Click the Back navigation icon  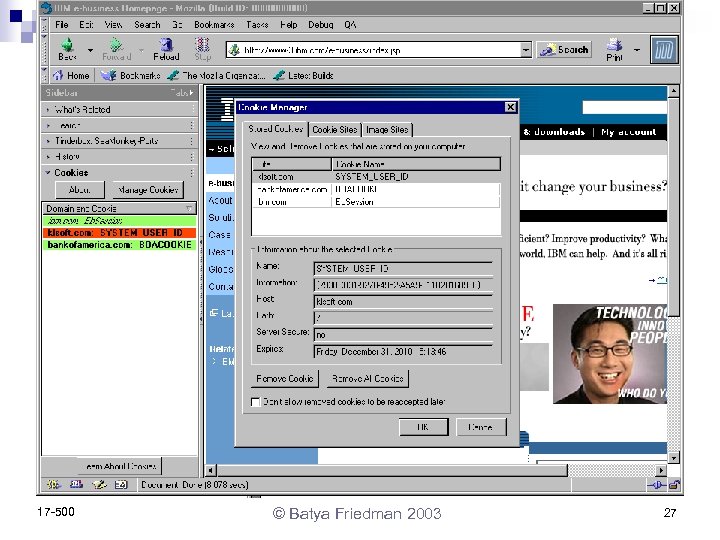coord(68,45)
